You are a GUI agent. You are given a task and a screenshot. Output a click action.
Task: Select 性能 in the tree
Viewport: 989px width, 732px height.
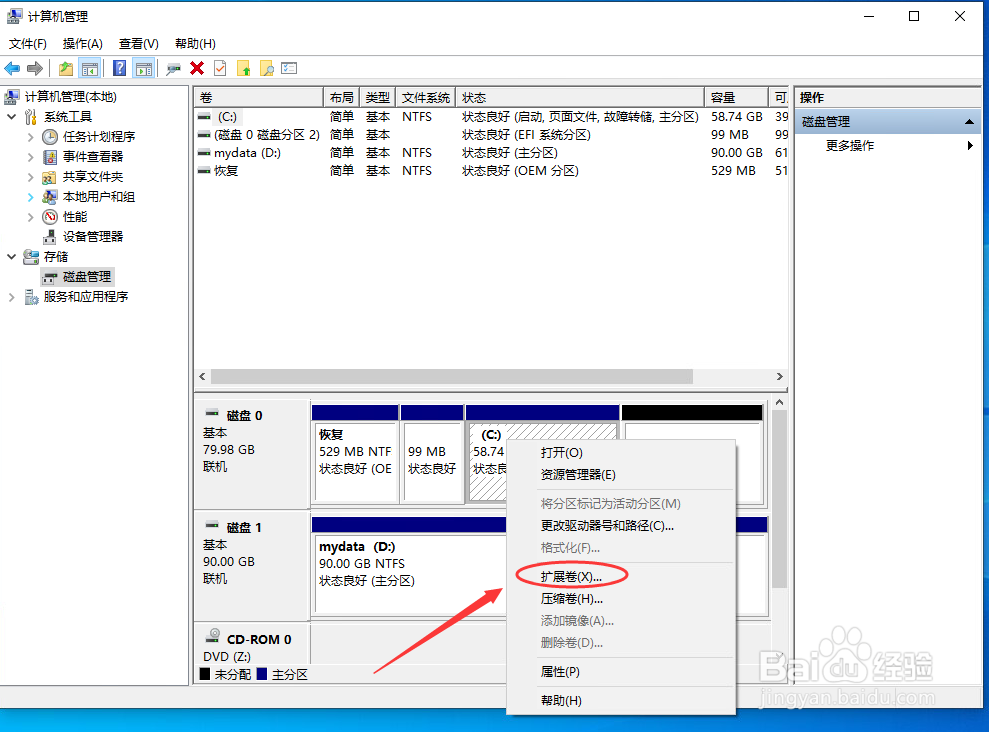[75, 217]
